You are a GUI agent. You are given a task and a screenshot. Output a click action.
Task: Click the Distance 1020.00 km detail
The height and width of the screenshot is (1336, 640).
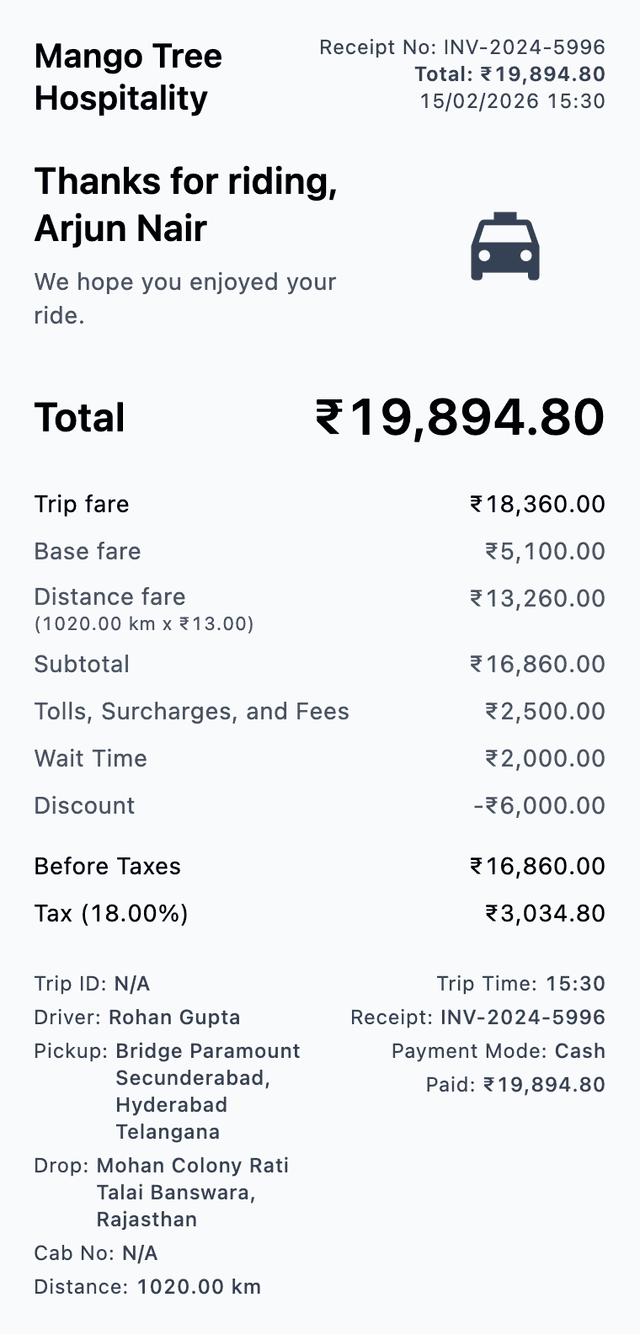click(147, 1287)
